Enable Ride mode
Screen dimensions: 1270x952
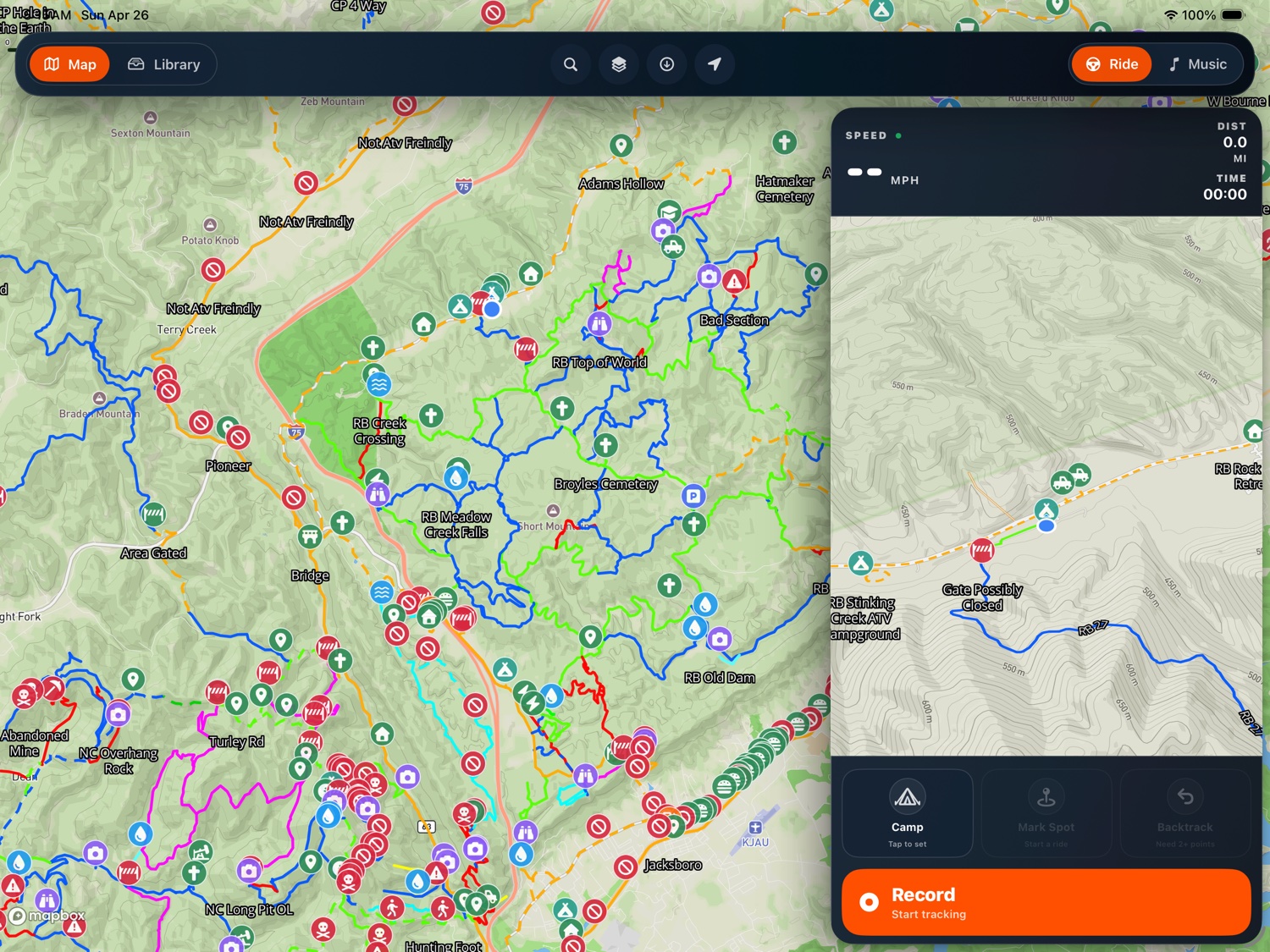click(x=1111, y=63)
